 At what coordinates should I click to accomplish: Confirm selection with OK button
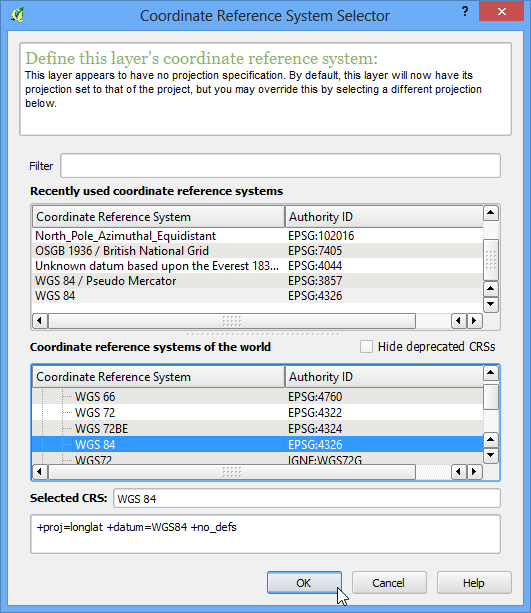point(304,583)
